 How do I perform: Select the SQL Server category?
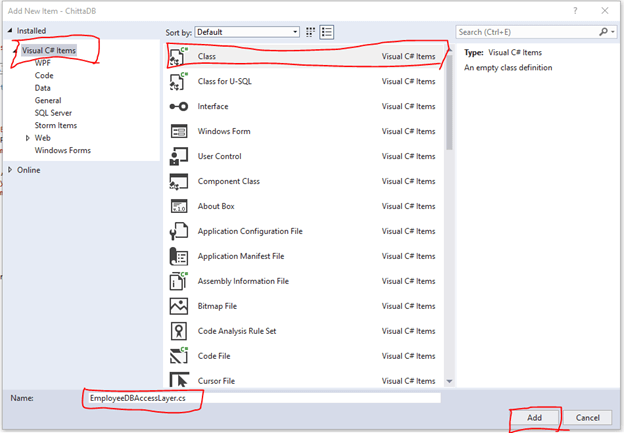[53, 113]
